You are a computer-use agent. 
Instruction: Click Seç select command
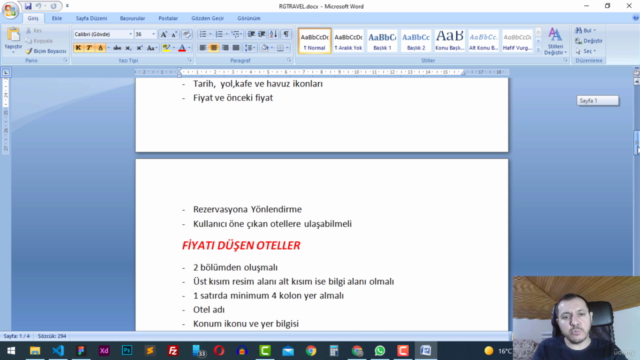click(x=586, y=51)
